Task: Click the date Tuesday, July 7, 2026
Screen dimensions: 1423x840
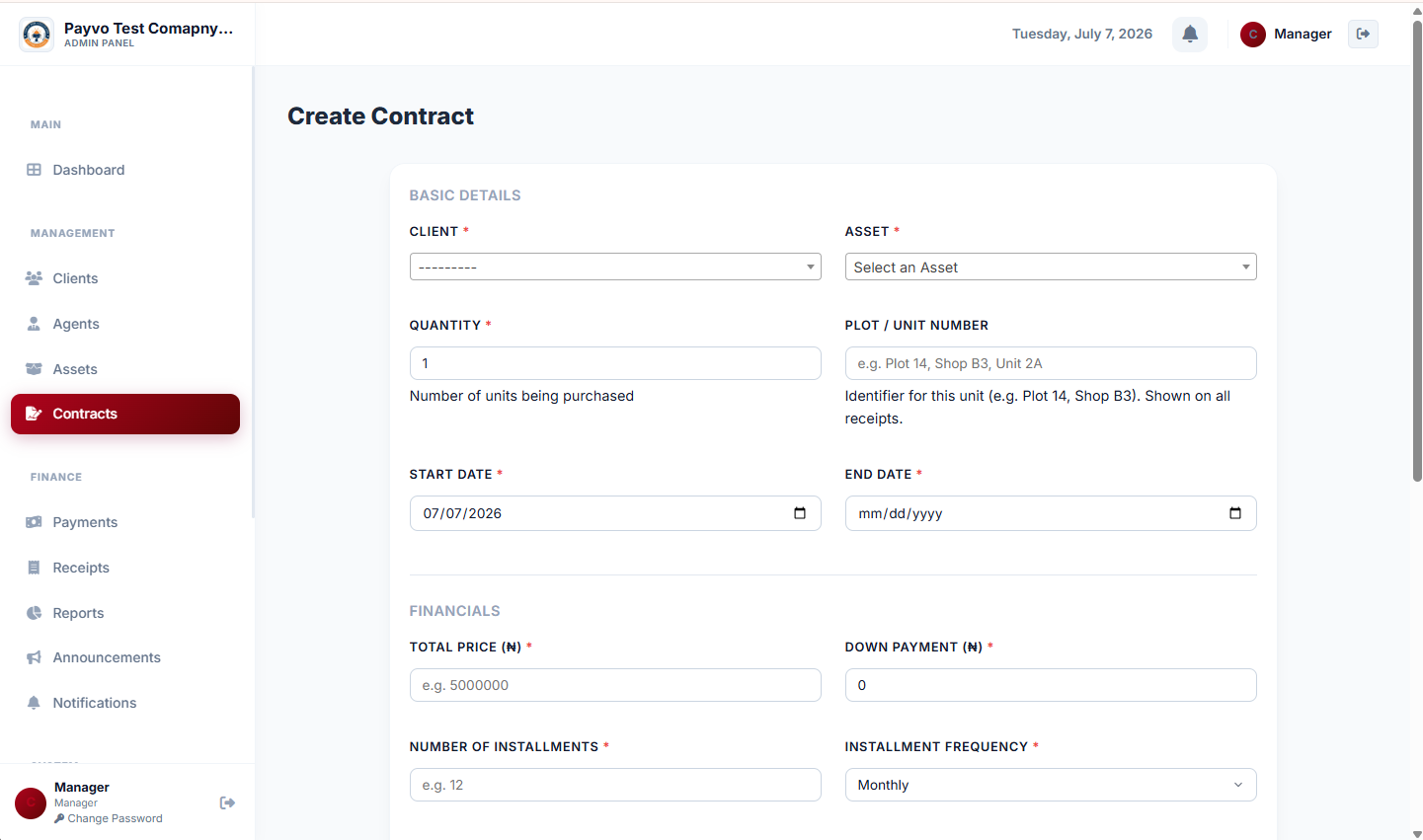Action: pyautogui.click(x=1082, y=34)
